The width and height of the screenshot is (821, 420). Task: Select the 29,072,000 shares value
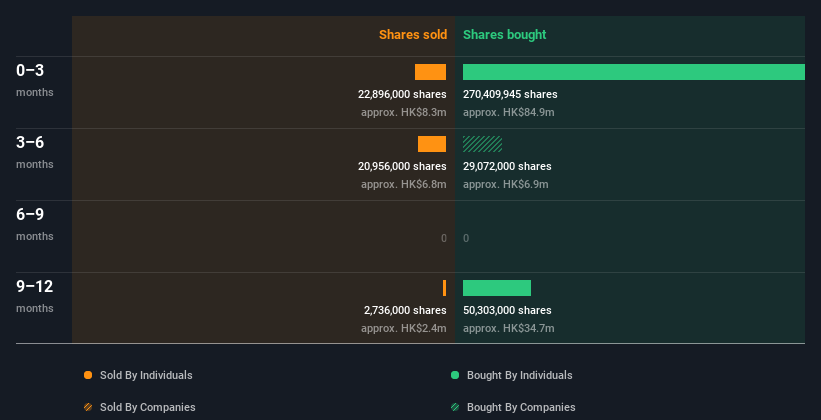coord(507,167)
